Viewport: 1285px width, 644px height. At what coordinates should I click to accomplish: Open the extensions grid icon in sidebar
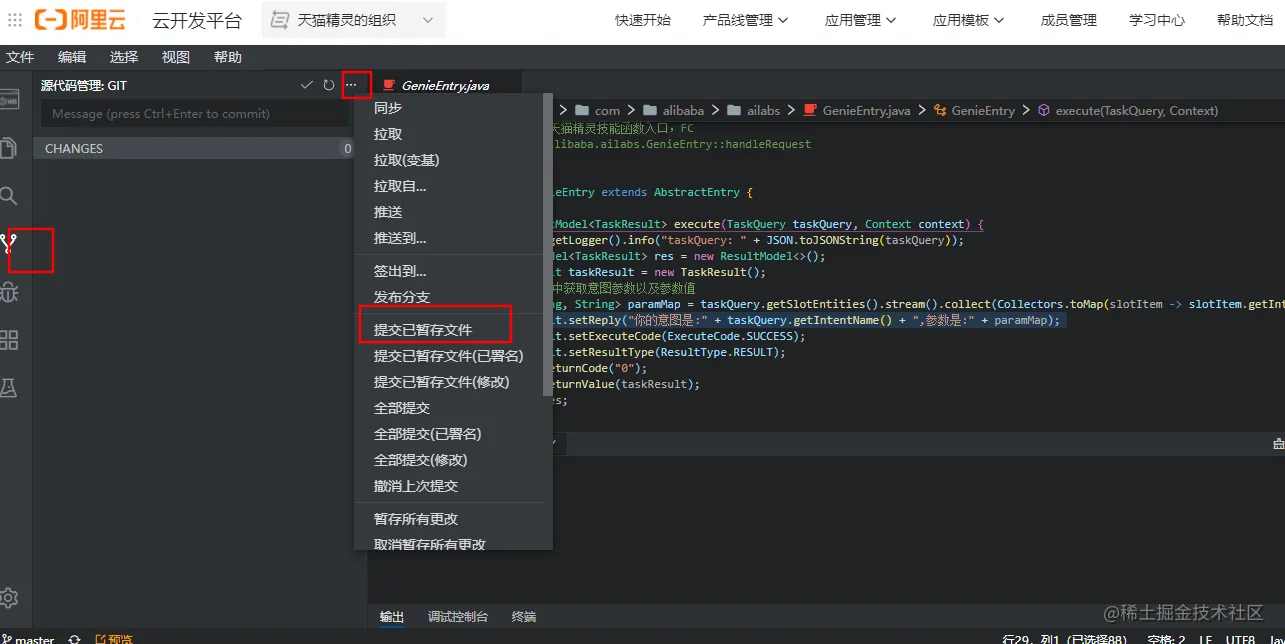pos(9,340)
